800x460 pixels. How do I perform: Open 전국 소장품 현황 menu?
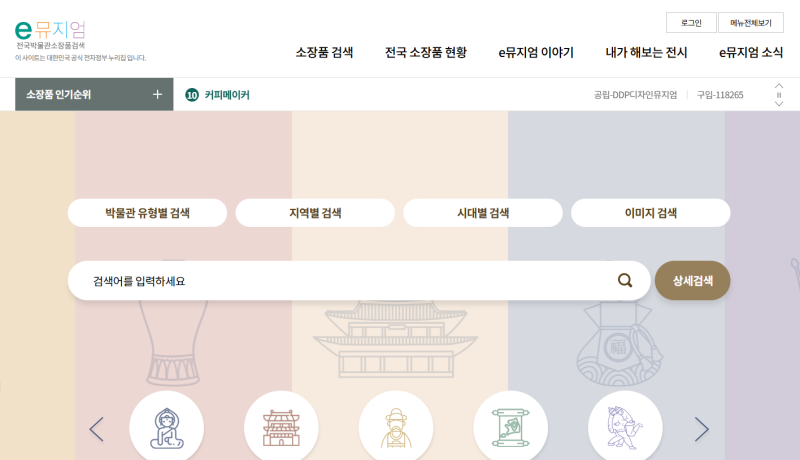click(426, 53)
